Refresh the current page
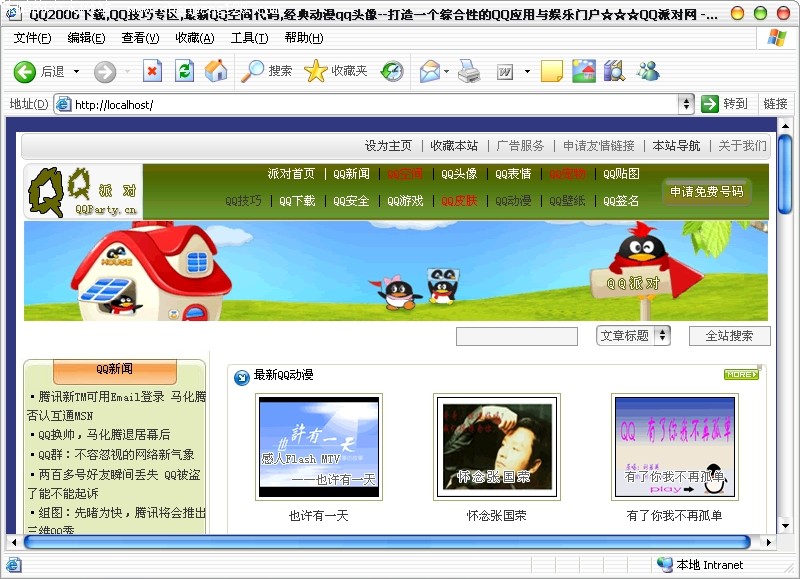Image resolution: width=800 pixels, height=579 pixels. [x=184, y=71]
